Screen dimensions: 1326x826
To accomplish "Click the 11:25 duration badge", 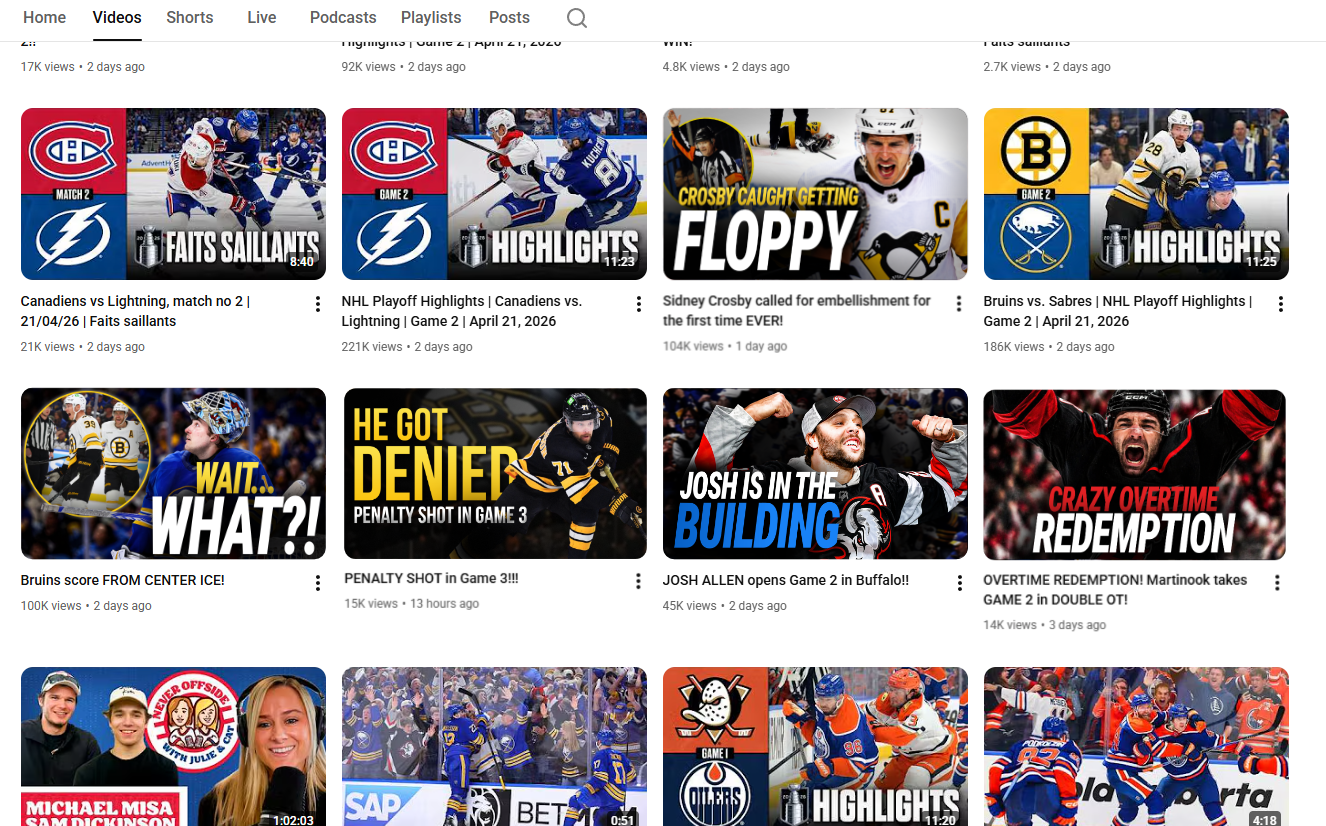I will coord(1262,263).
